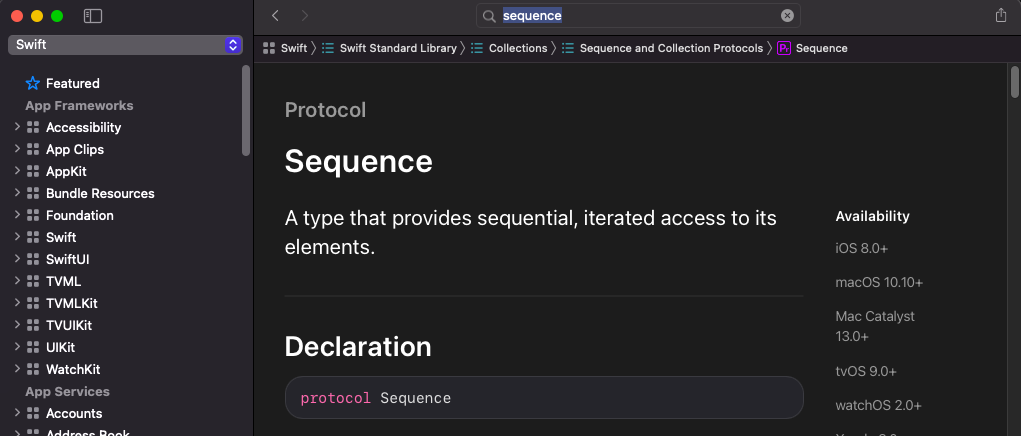The image size is (1021, 436).
Task: Open Sequence and Collection Protocols breadcrumb
Action: [x=671, y=48]
